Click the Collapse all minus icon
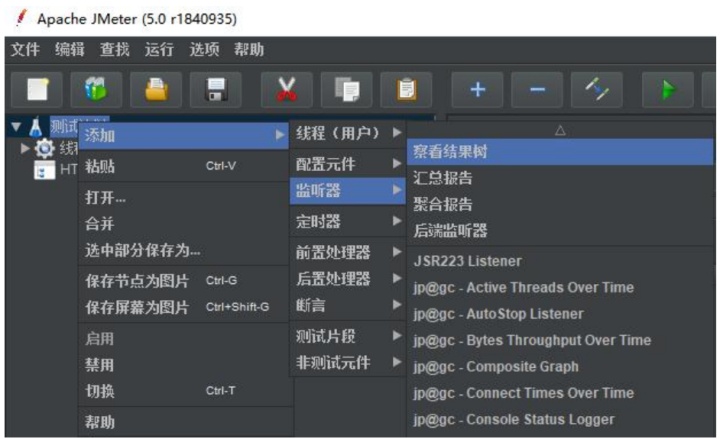The width and height of the screenshot is (720, 439). (x=537, y=89)
